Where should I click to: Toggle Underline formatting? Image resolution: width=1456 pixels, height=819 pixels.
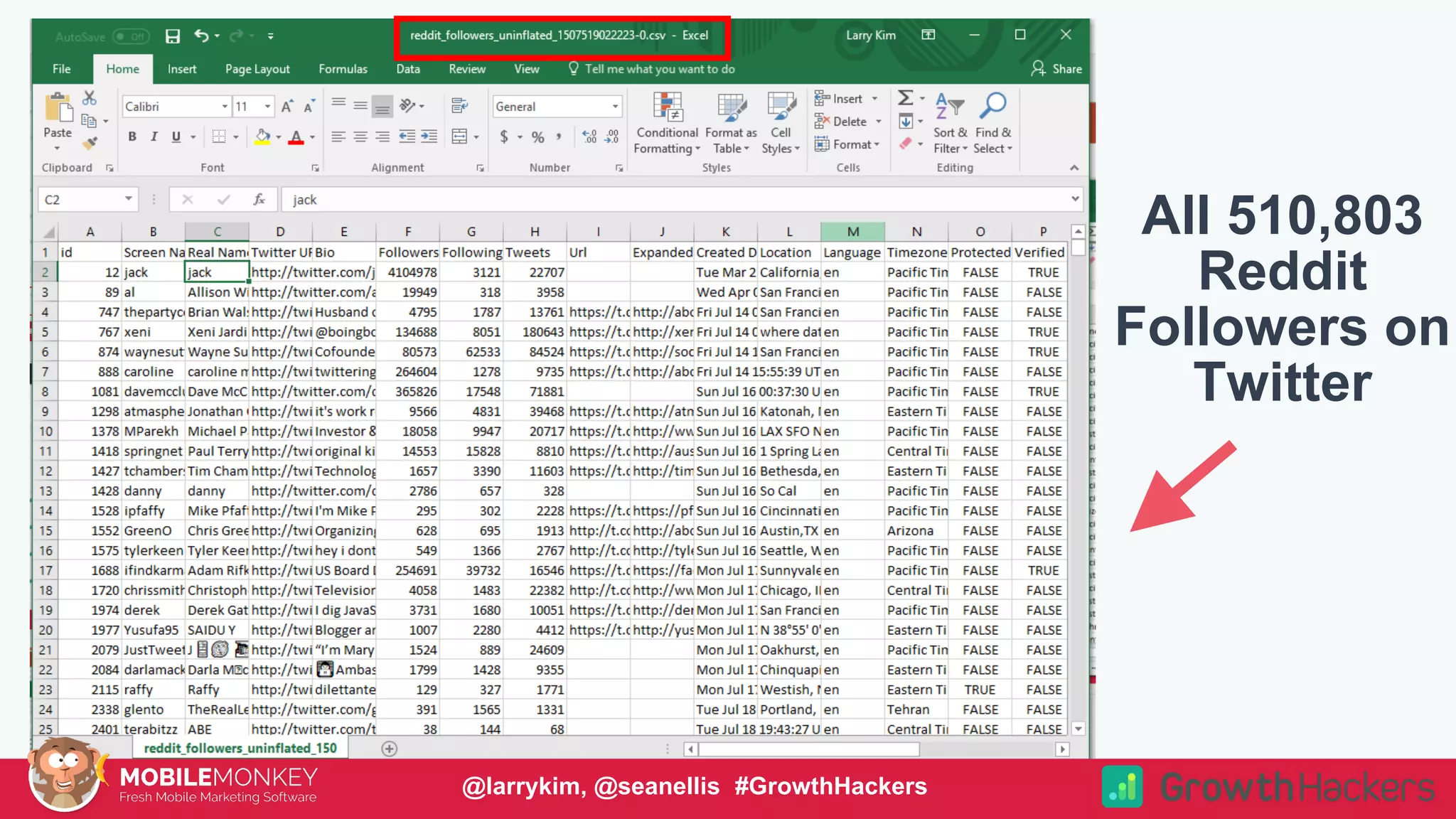(x=176, y=136)
